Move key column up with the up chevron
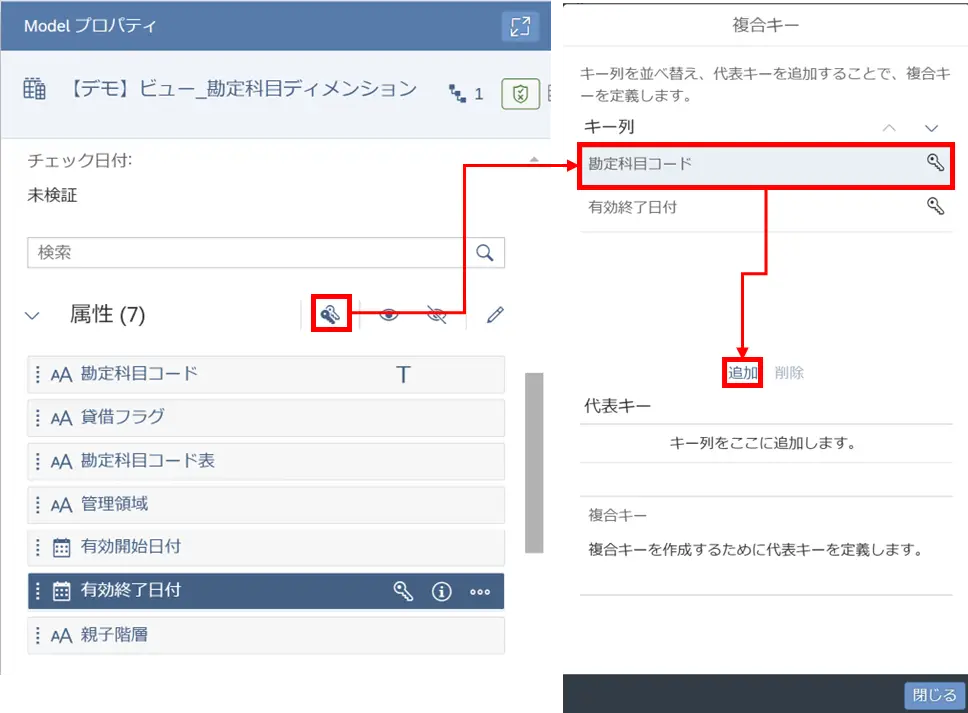This screenshot has width=968, height=713. [x=889, y=128]
